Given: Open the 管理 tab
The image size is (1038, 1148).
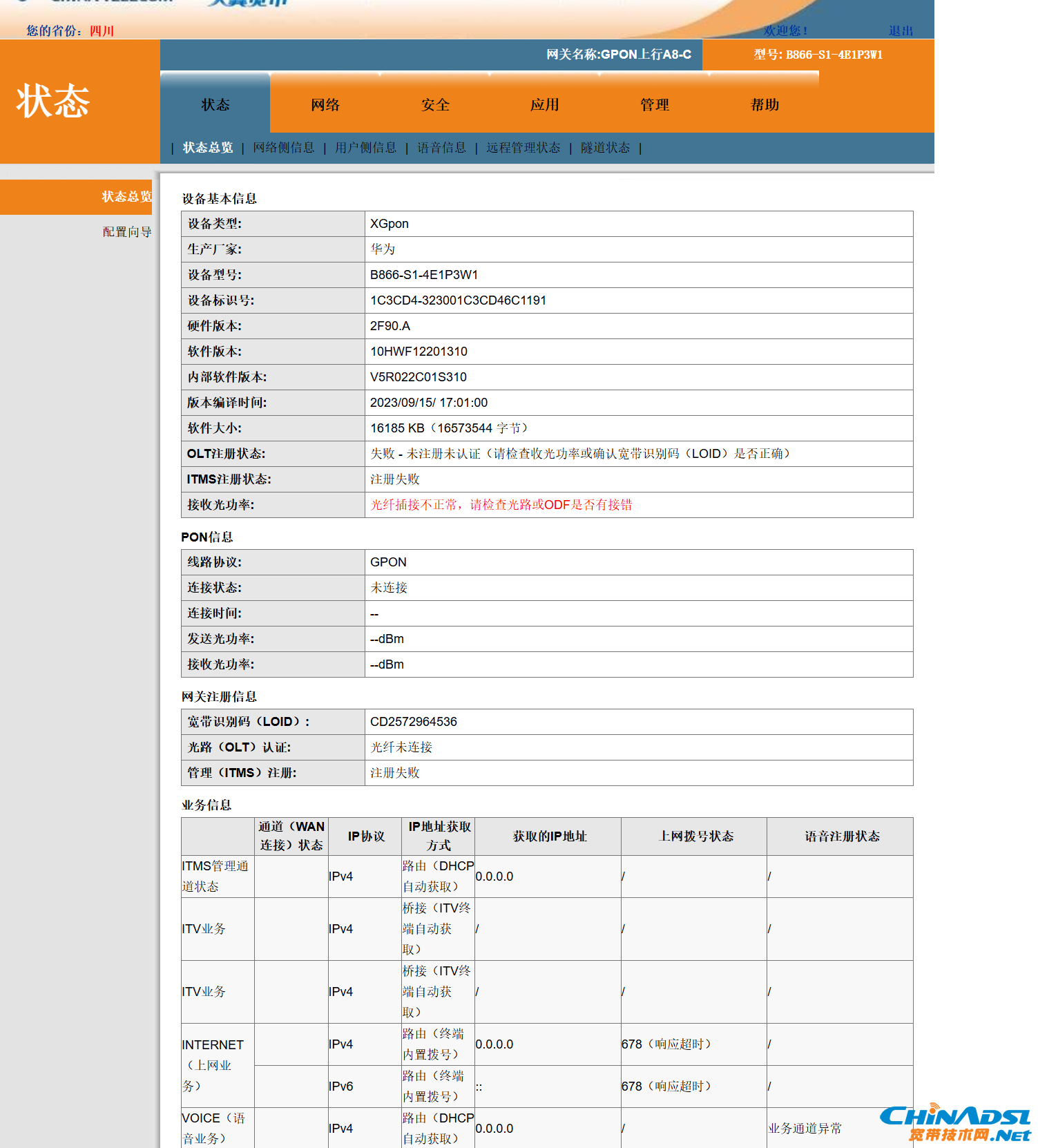Looking at the screenshot, I should tap(655, 104).
